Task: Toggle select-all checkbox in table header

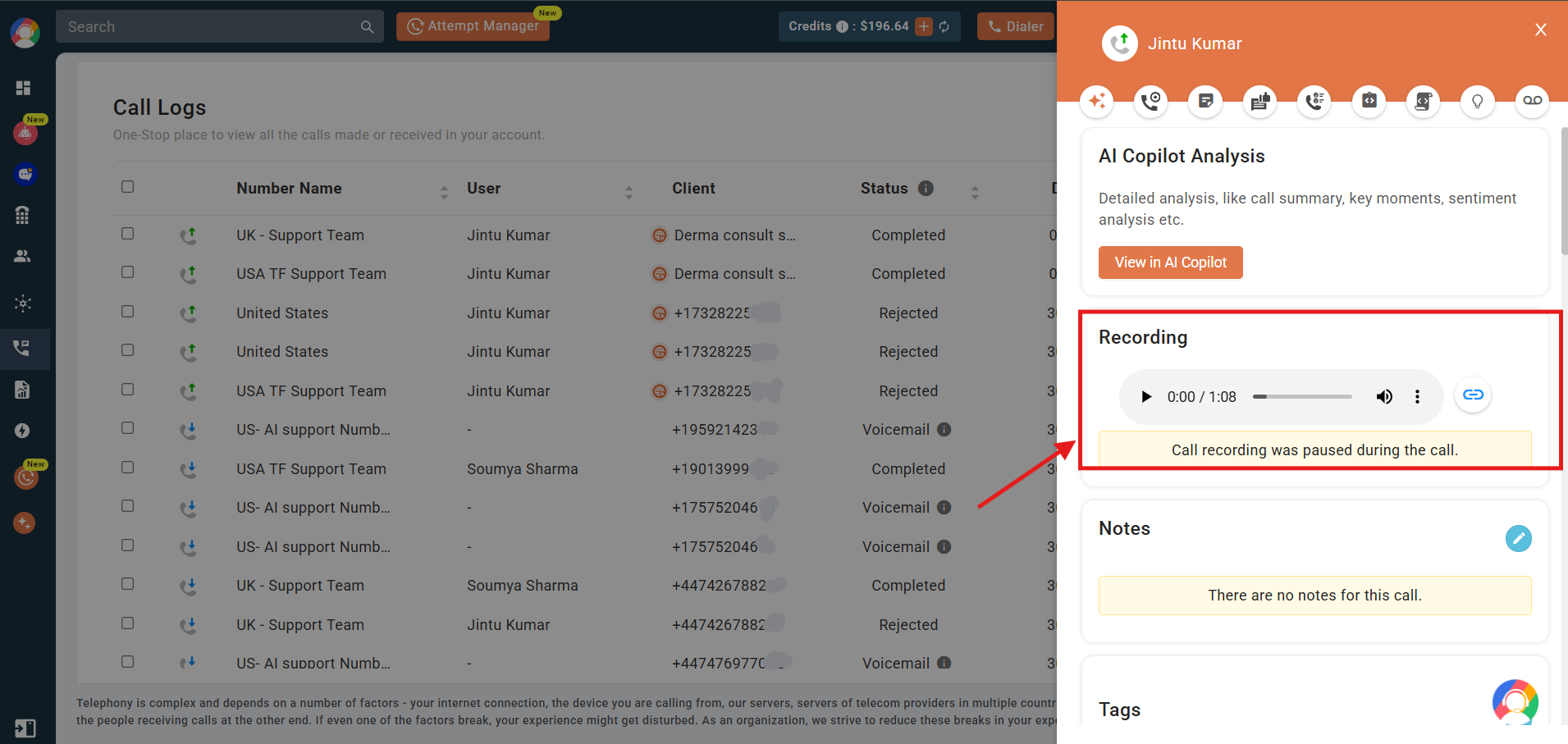Action: click(127, 186)
